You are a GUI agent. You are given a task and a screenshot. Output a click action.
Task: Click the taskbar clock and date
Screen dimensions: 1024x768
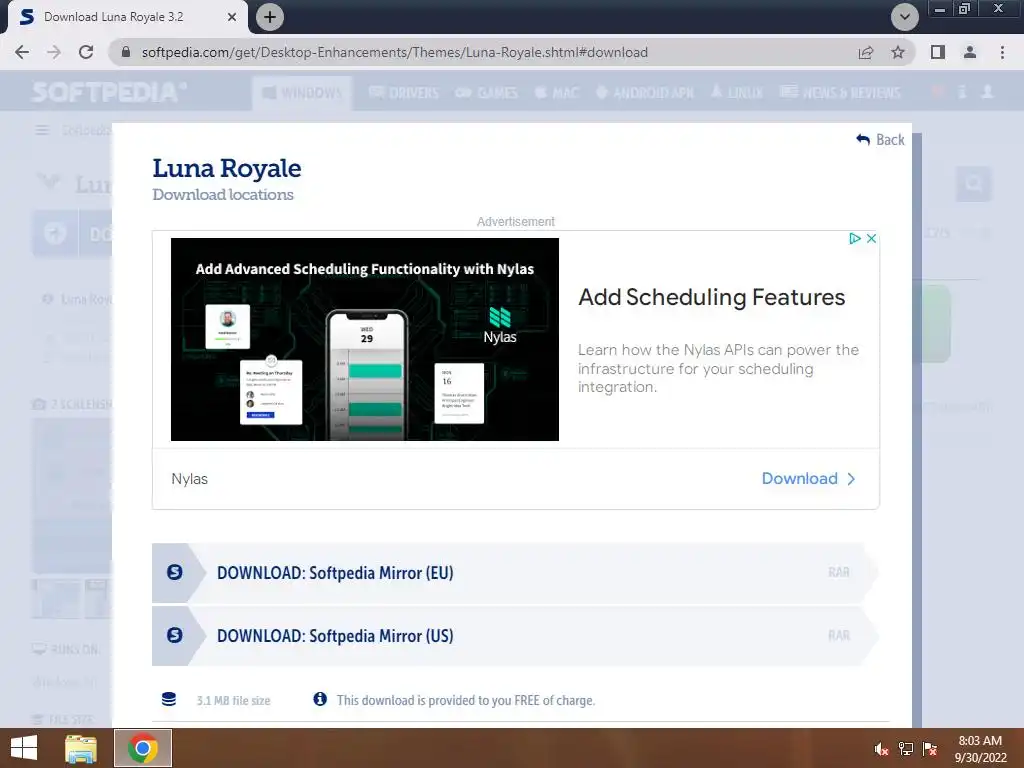pos(980,749)
